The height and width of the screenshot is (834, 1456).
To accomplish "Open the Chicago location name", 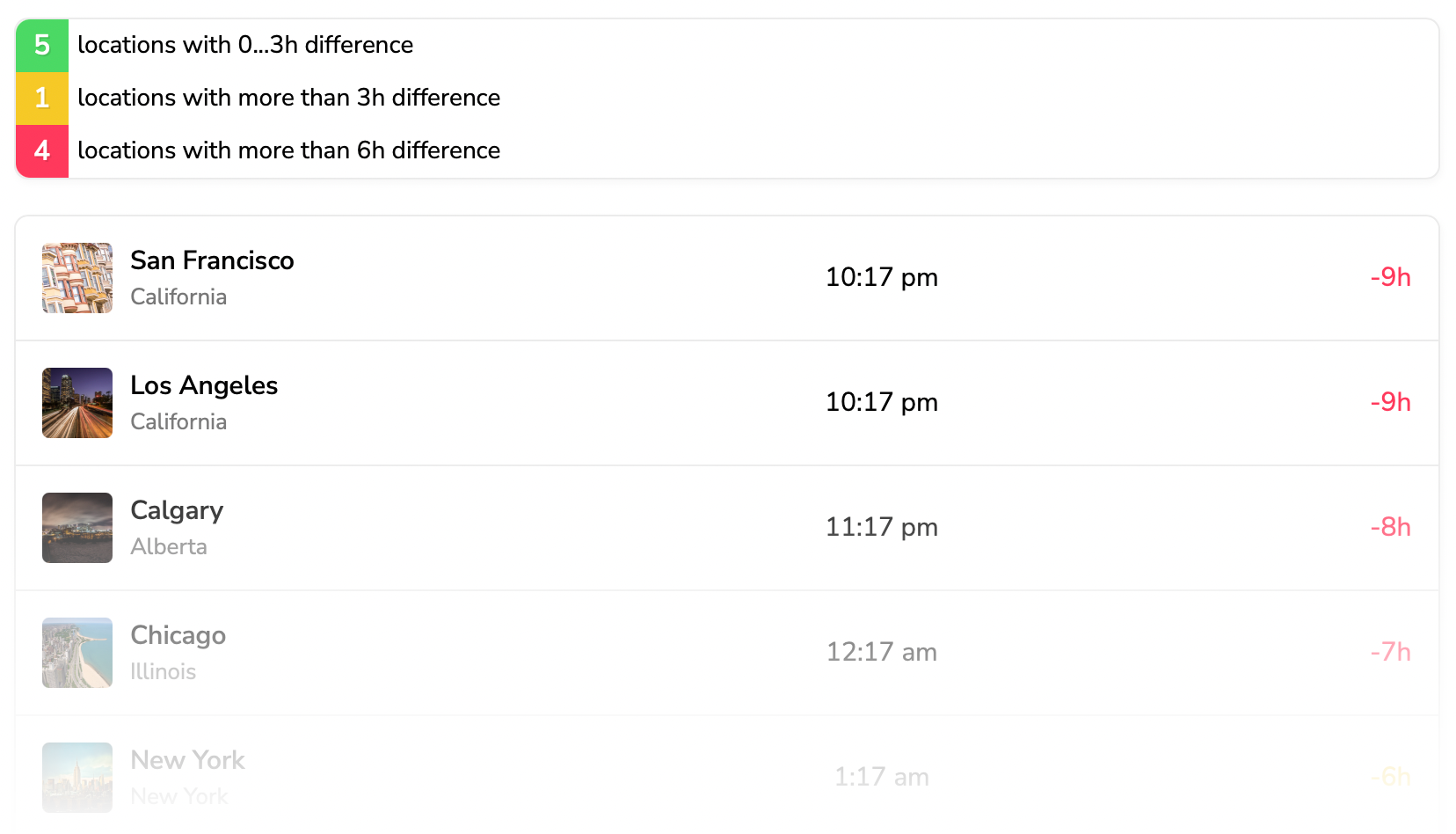I will pyautogui.click(x=178, y=635).
